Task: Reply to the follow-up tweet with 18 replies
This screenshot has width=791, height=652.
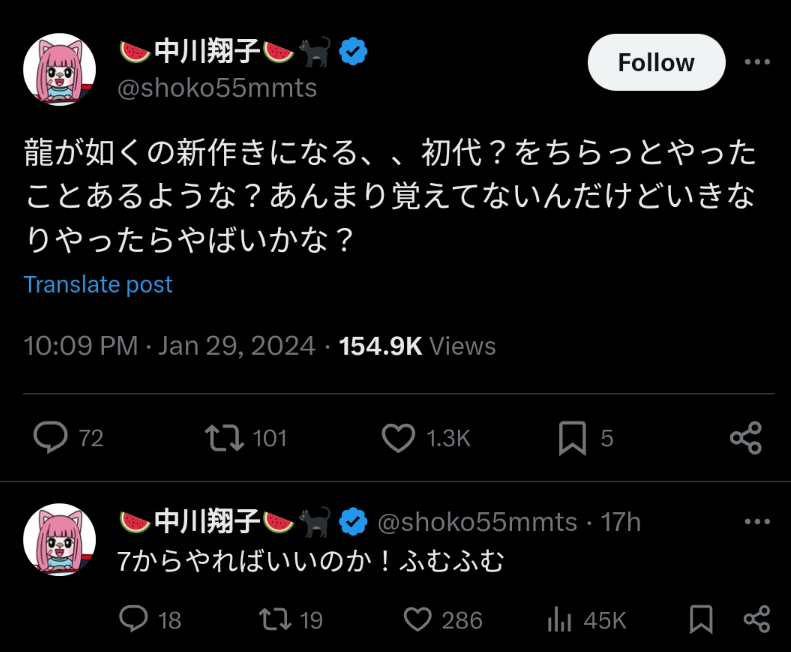Action: click(133, 619)
